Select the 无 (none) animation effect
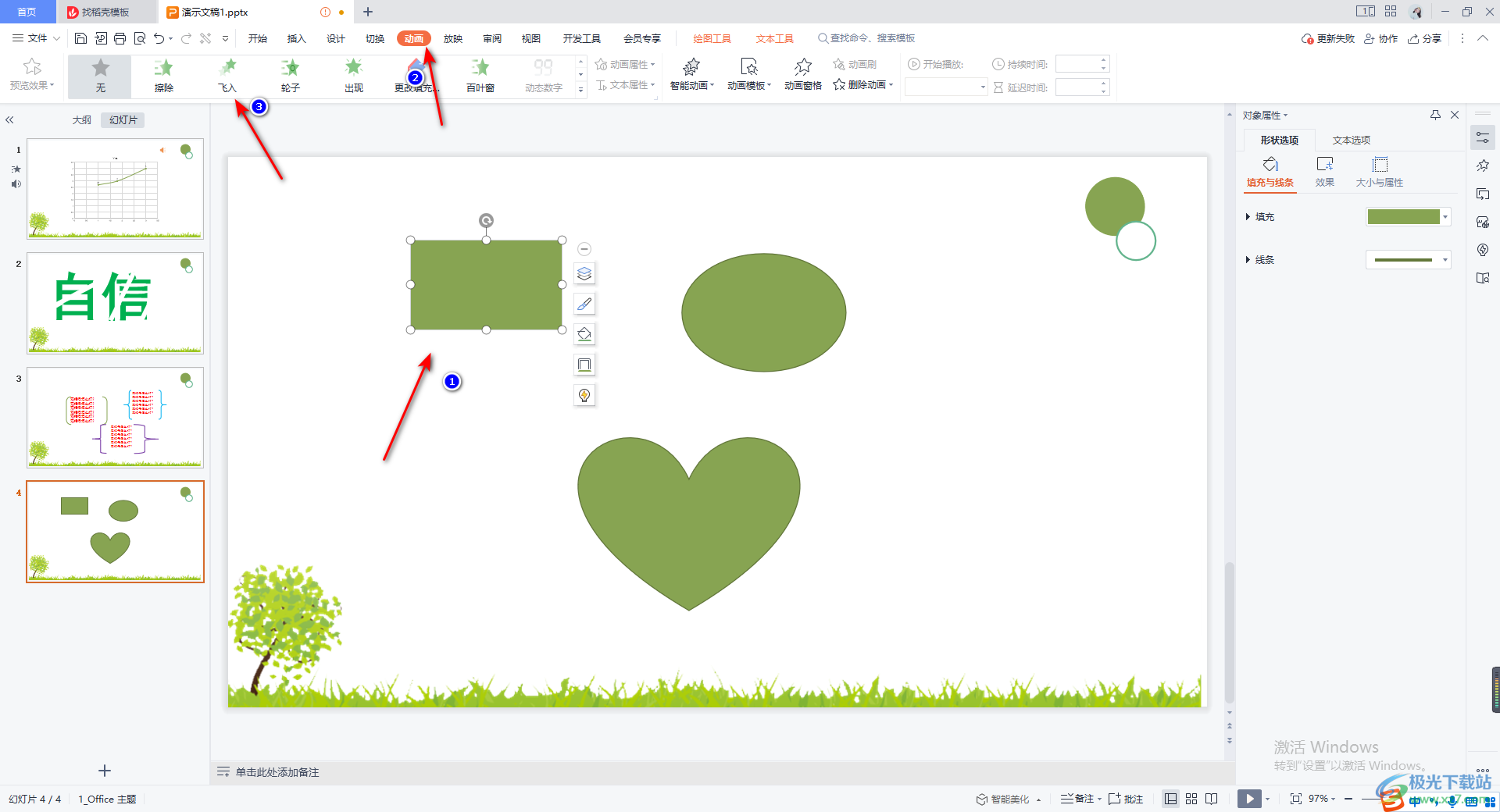This screenshot has width=1500, height=812. [100, 76]
